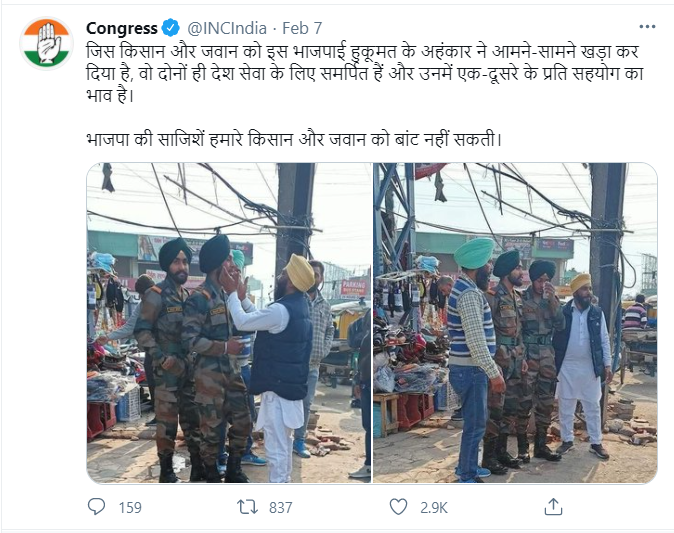Click the first line of Hindi tweet text

(362, 52)
